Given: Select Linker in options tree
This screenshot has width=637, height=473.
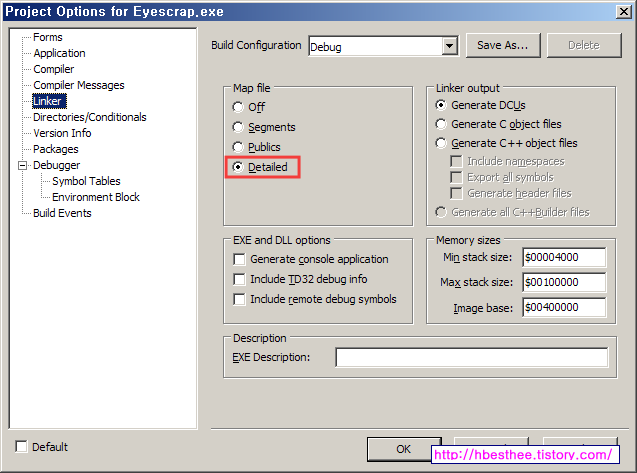Looking at the screenshot, I should pyautogui.click(x=49, y=101).
